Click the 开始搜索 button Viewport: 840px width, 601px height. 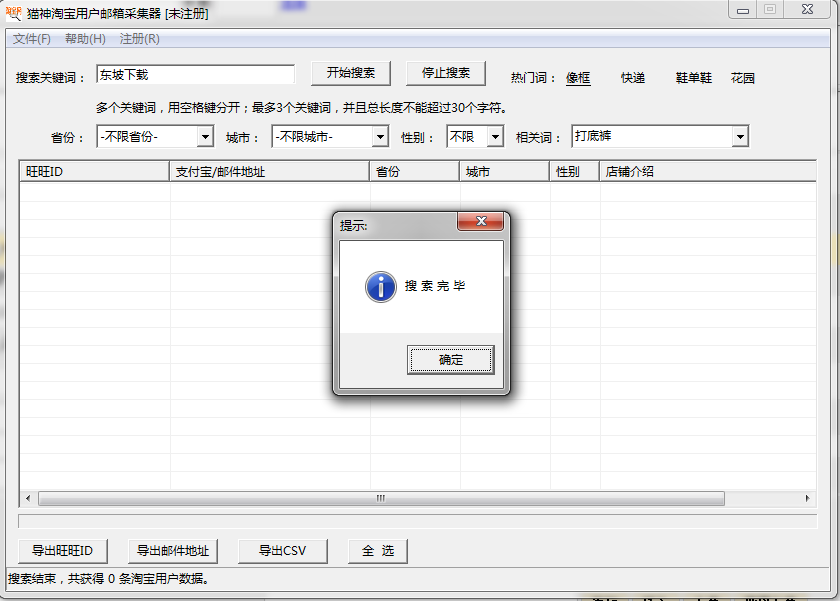(351, 73)
